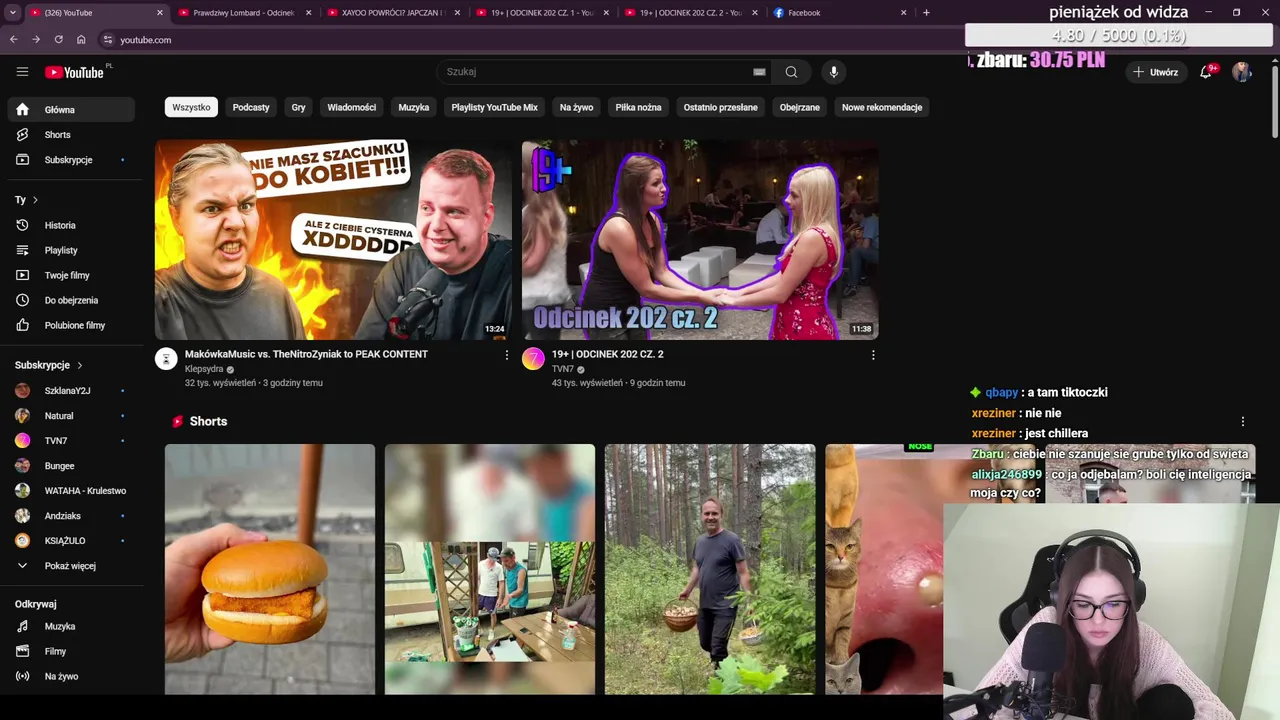1280x720 pixels.
Task: Open Bungee subscription channel
Action: coord(71,466)
